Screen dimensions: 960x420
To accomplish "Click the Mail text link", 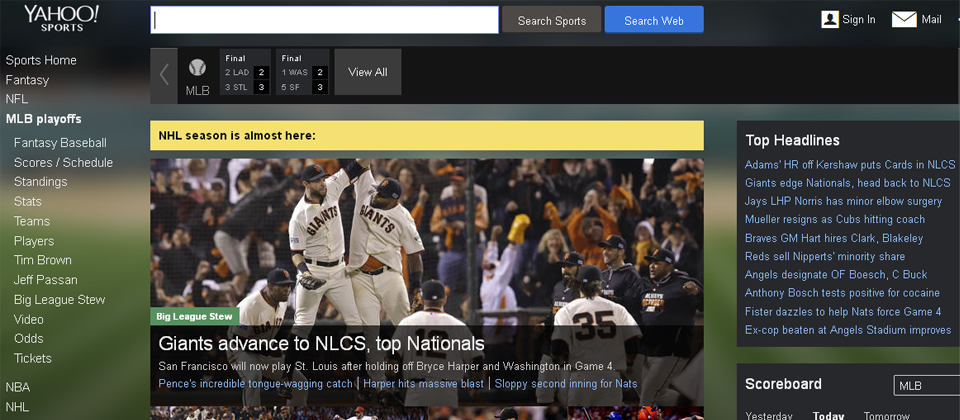I will pos(931,20).
